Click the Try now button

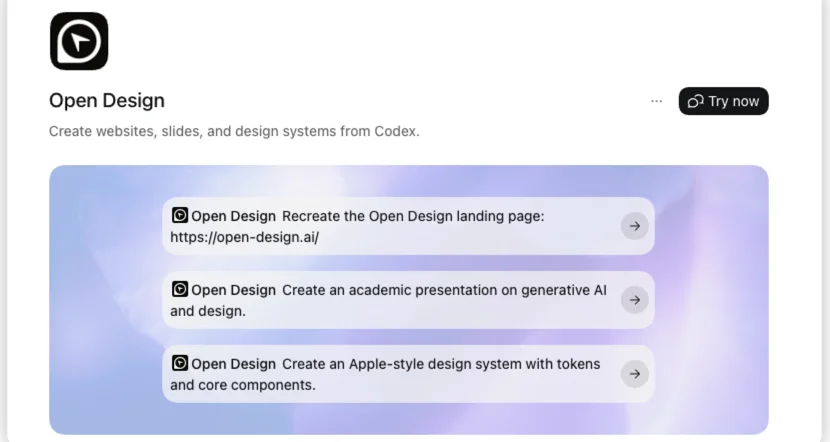pos(724,101)
